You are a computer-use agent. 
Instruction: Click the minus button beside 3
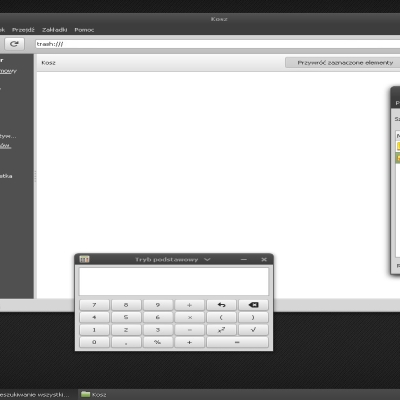[189, 330]
